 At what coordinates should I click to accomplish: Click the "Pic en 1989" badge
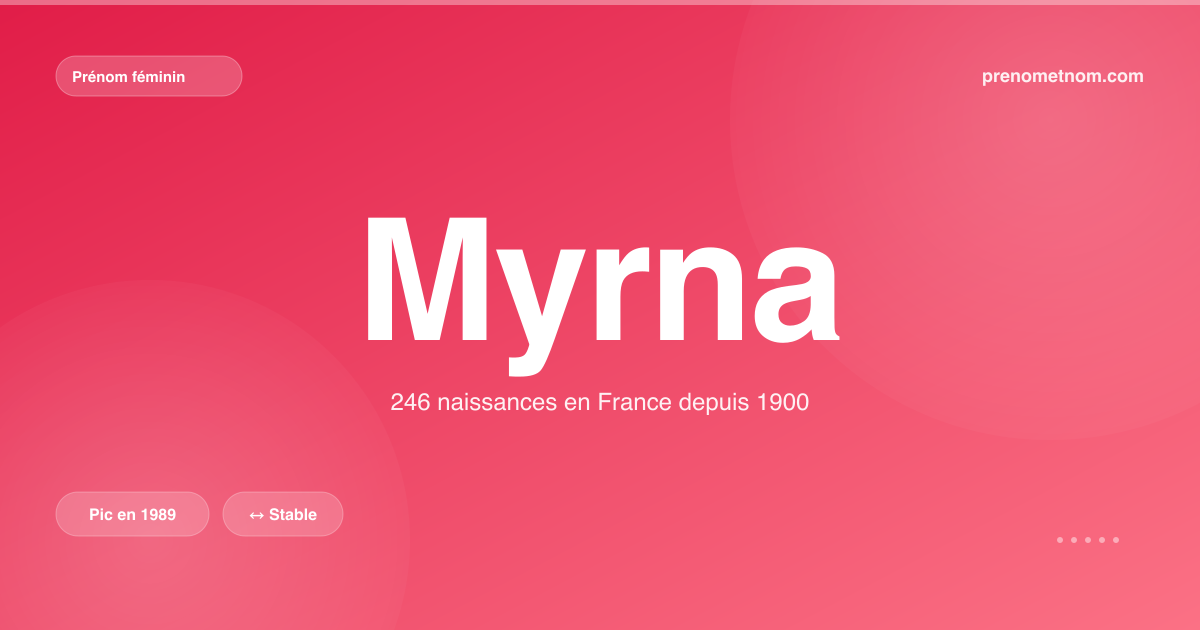click(x=132, y=514)
